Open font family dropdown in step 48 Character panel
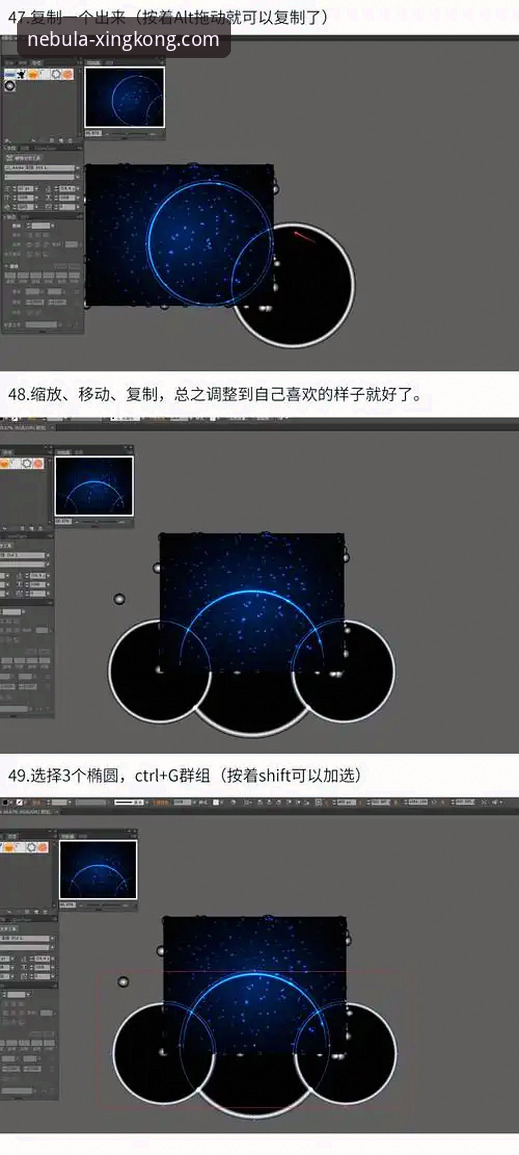Viewport: 519px width, 1155px height. [47, 555]
